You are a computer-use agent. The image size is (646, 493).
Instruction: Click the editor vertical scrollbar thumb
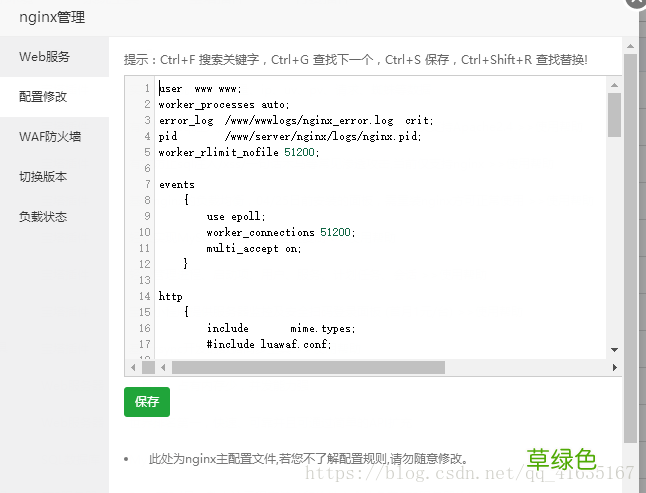point(614,114)
